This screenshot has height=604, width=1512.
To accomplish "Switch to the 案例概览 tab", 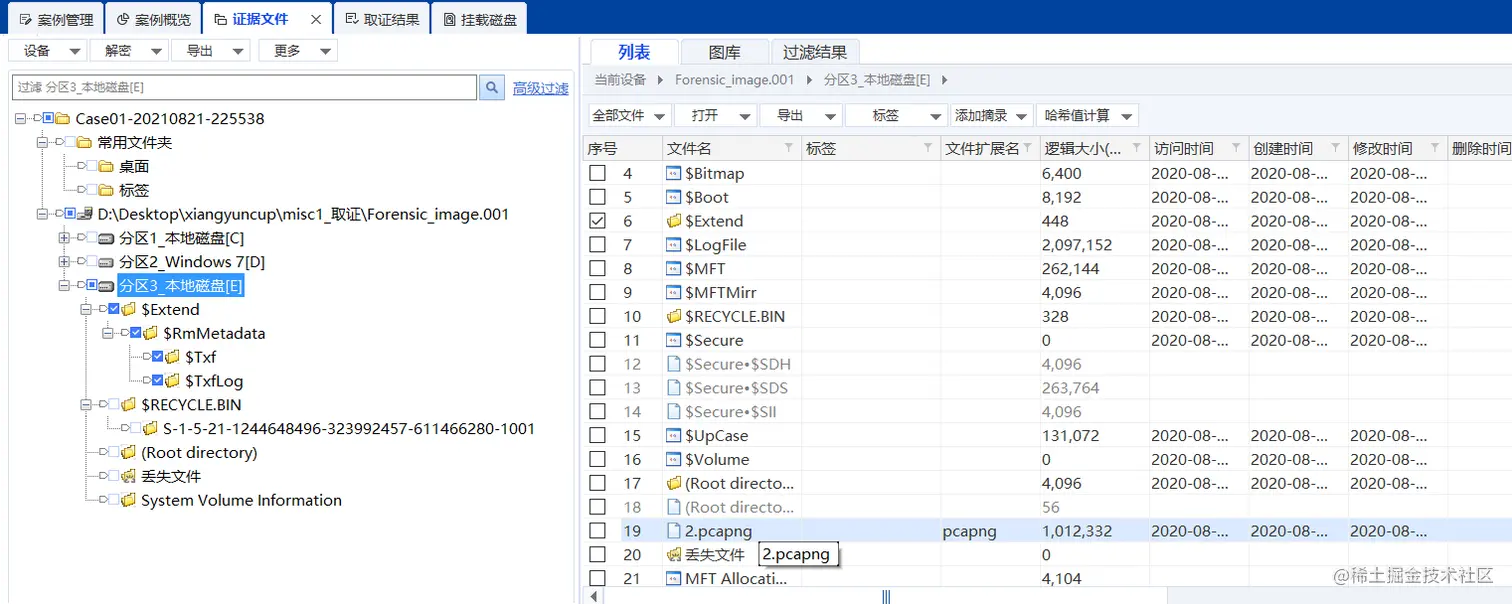I will coord(152,19).
